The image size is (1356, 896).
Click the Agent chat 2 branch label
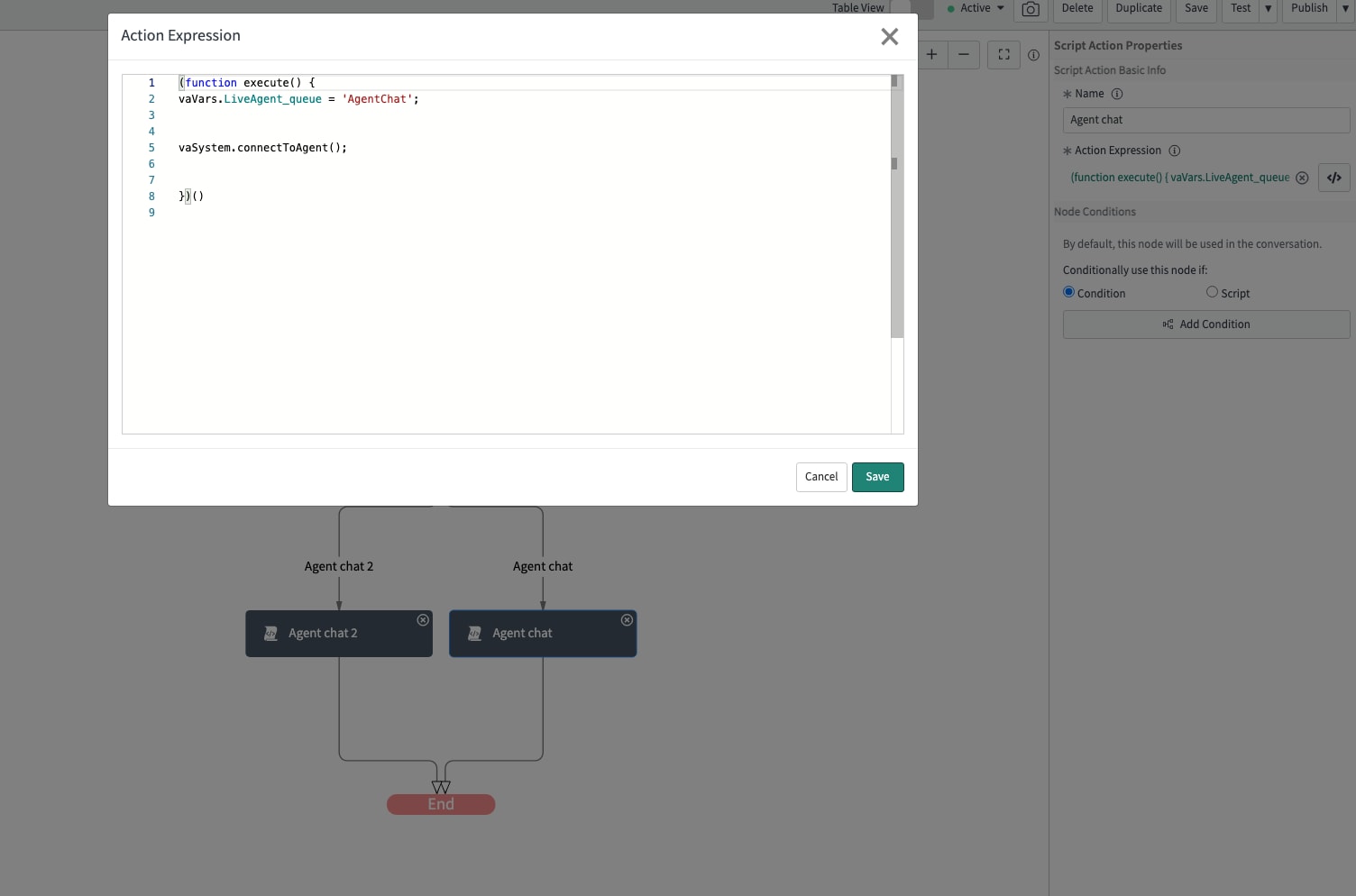coord(339,566)
